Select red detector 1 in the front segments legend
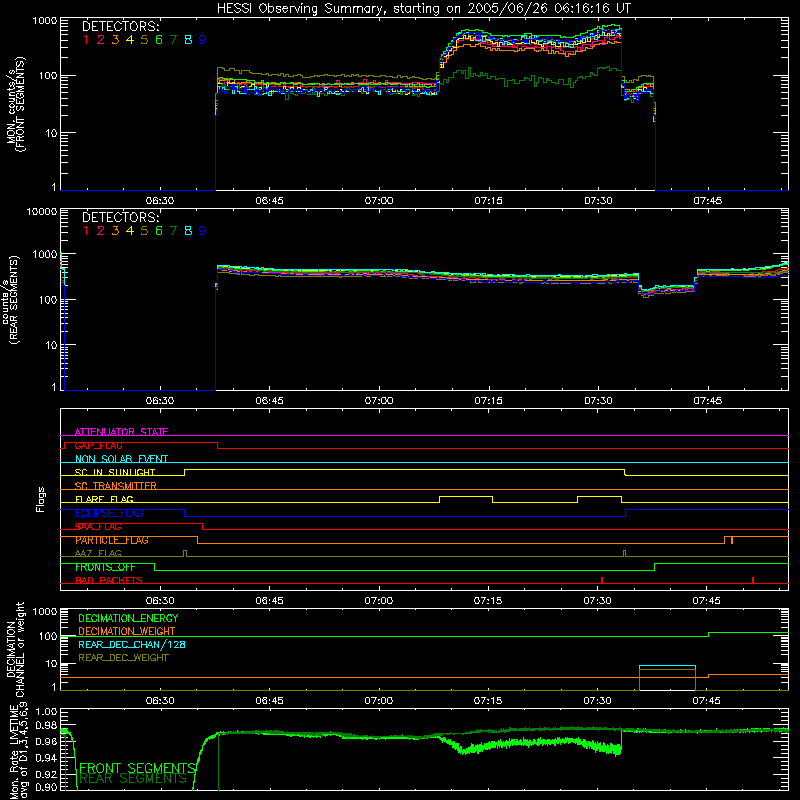800x800 pixels. click(x=86, y=40)
